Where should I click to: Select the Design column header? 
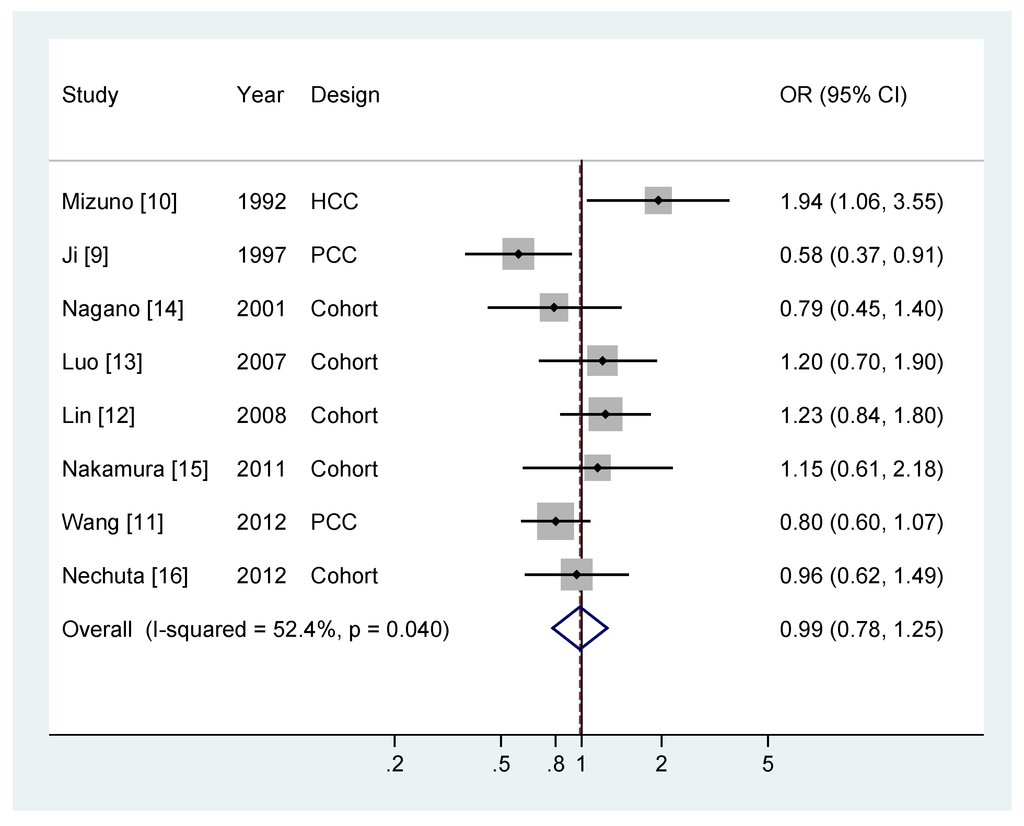345,95
